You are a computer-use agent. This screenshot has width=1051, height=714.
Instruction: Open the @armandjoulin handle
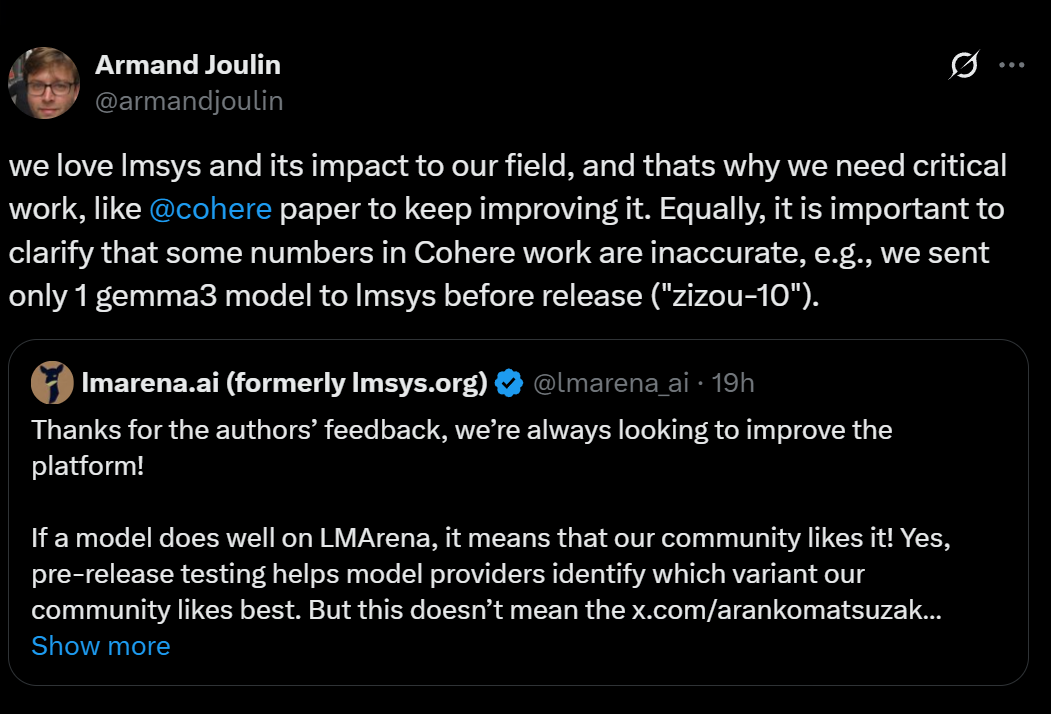[189, 101]
